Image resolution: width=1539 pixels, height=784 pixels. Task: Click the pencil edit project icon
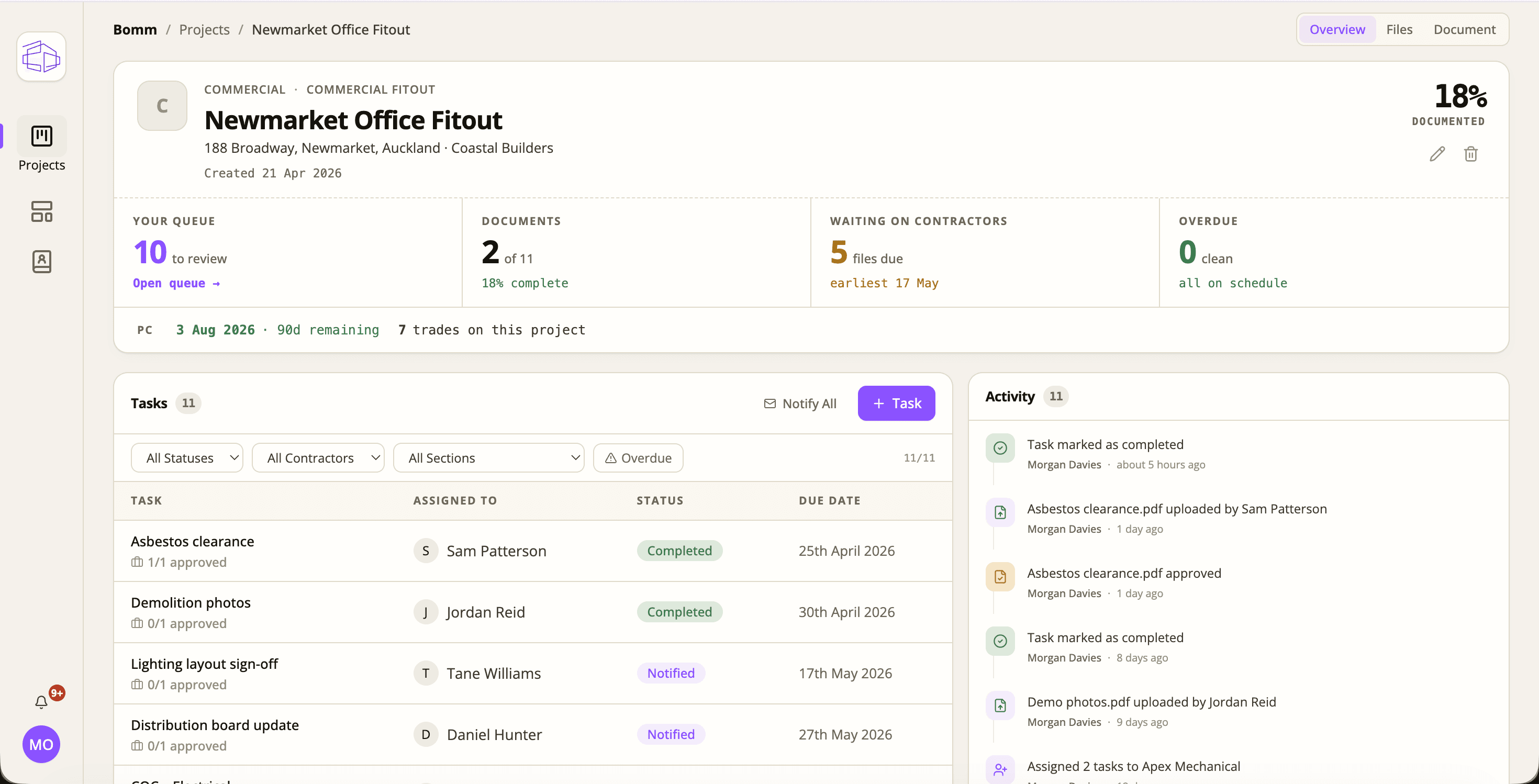tap(1437, 154)
